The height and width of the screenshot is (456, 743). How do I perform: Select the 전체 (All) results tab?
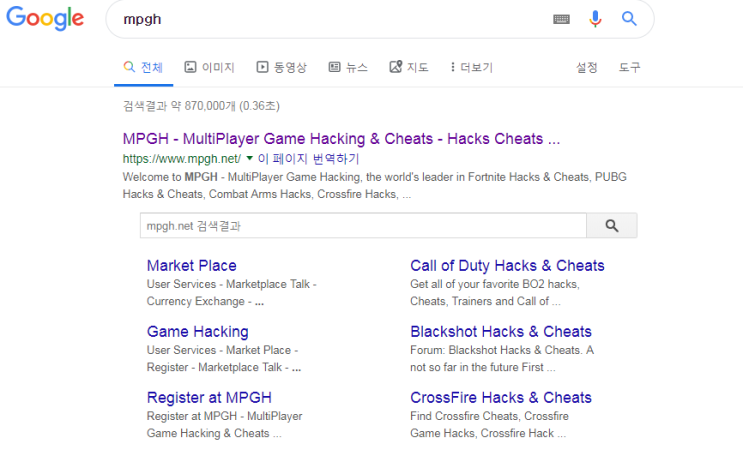tap(143, 67)
